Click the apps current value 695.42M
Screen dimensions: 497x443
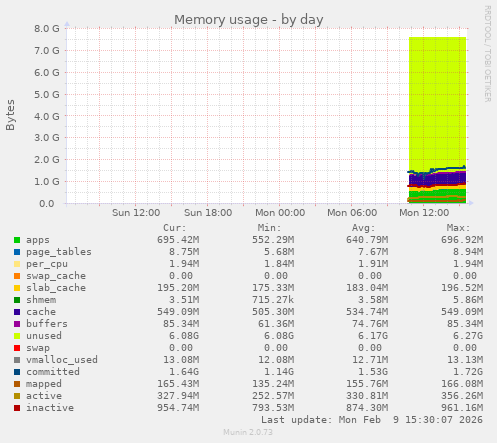[x=178, y=240]
